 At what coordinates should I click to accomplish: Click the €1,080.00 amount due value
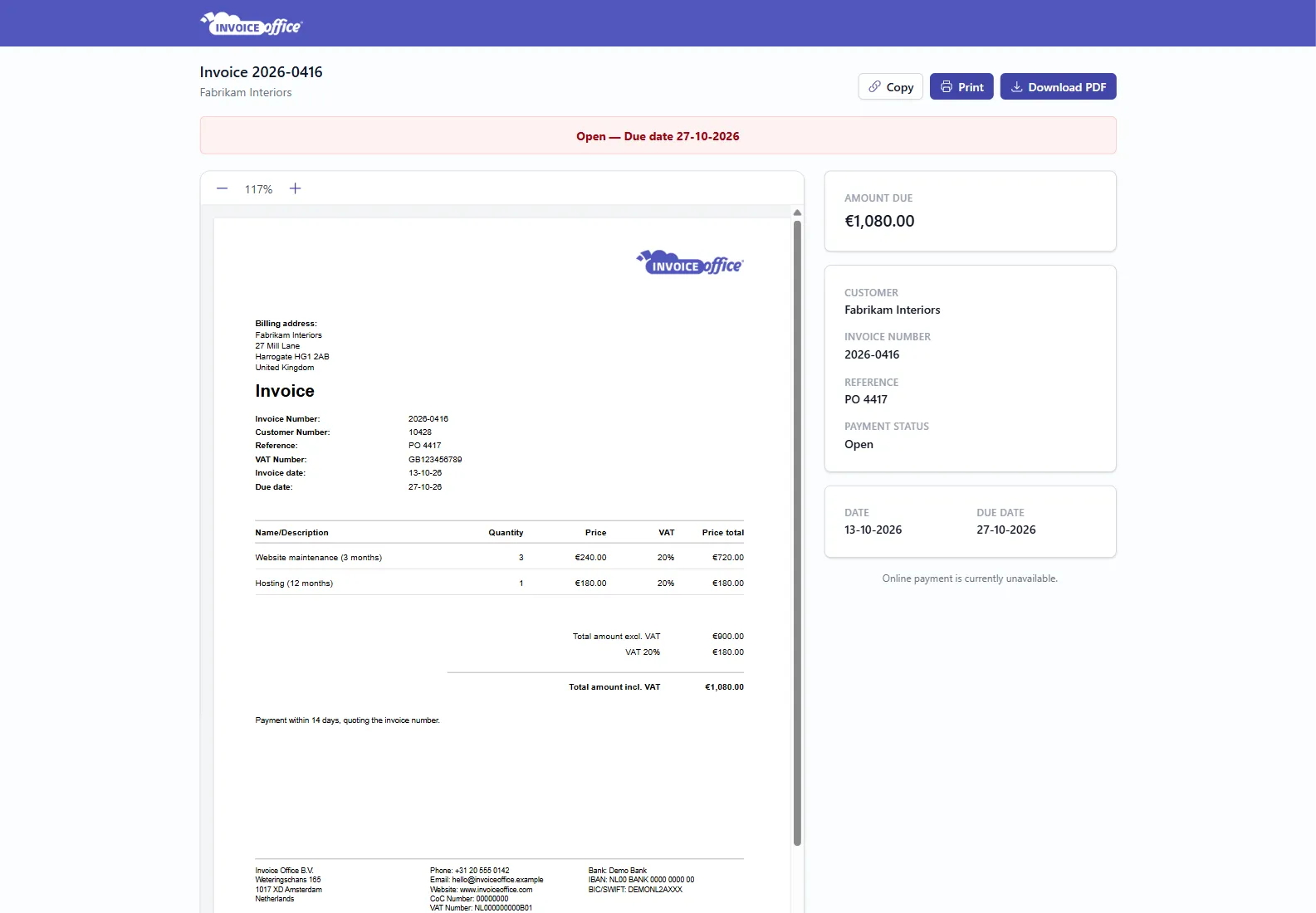point(879,221)
